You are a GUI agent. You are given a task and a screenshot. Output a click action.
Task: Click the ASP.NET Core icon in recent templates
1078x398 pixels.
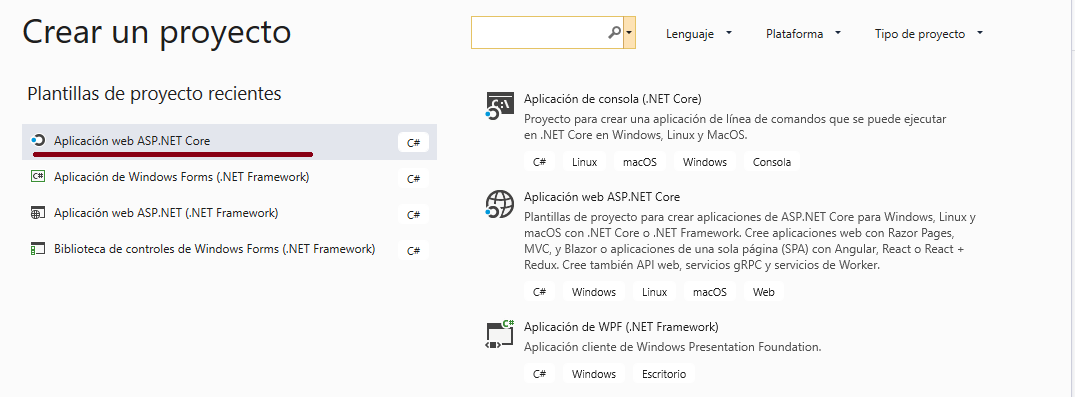coord(38,140)
